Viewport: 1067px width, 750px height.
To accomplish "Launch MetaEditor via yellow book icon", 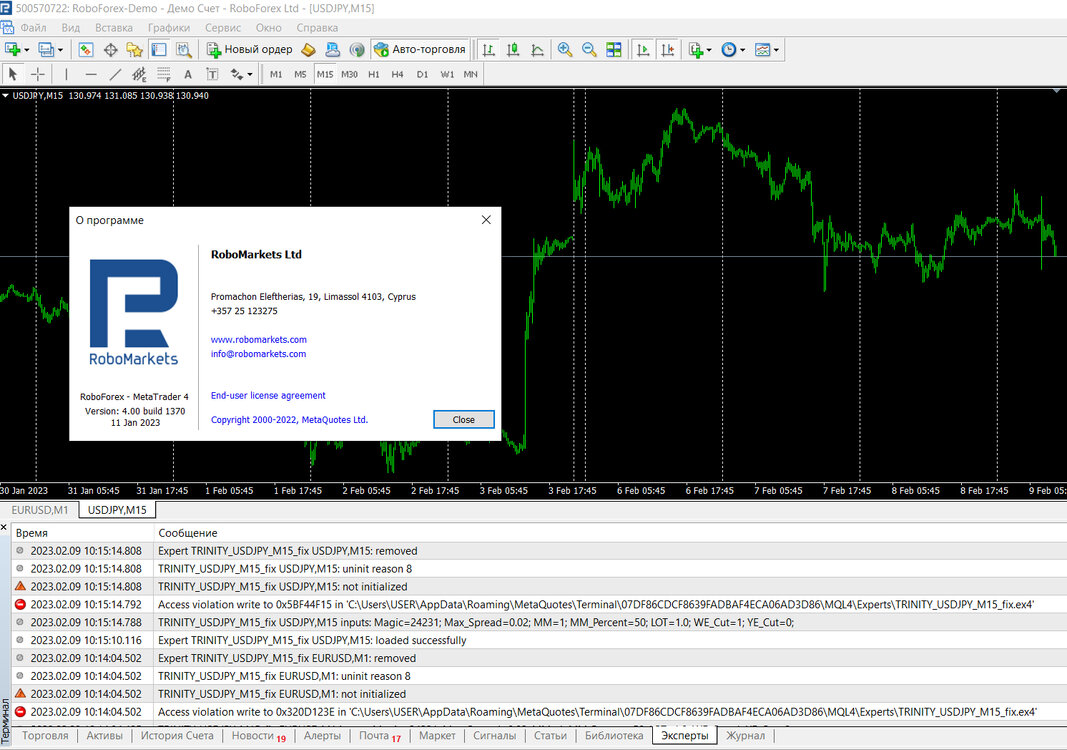I will pyautogui.click(x=308, y=50).
